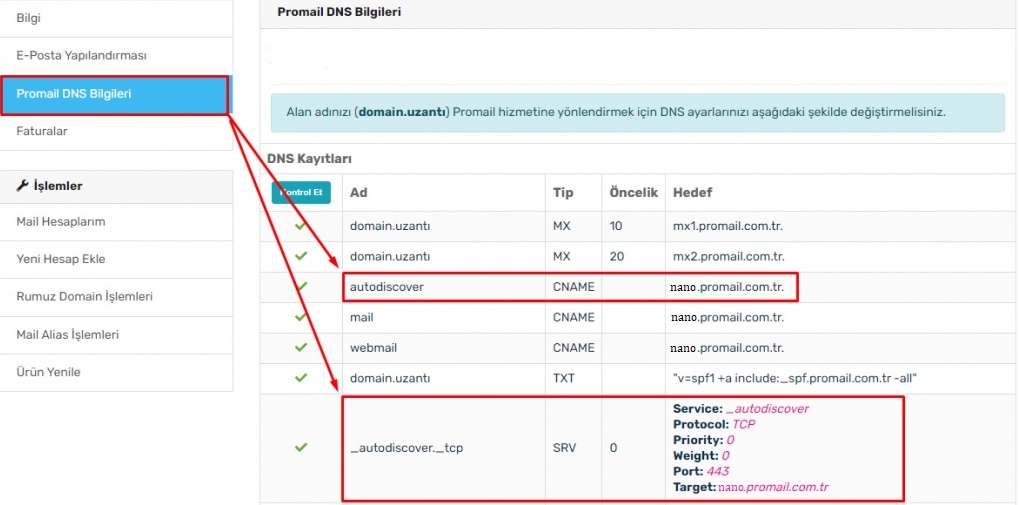The image size is (1019, 505).
Task: Open Rumuz Domain İşlemleri
Action: click(84, 296)
